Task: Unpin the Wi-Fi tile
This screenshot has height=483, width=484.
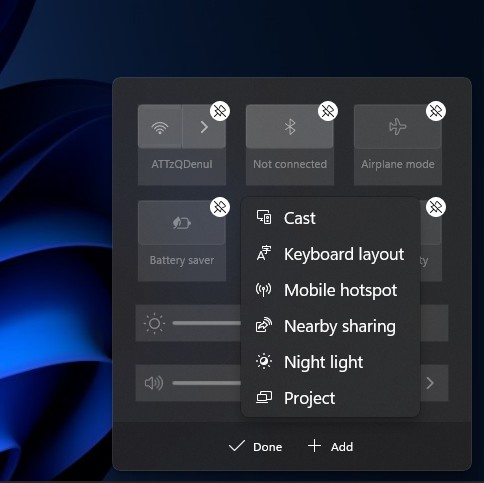Action: click(x=220, y=111)
